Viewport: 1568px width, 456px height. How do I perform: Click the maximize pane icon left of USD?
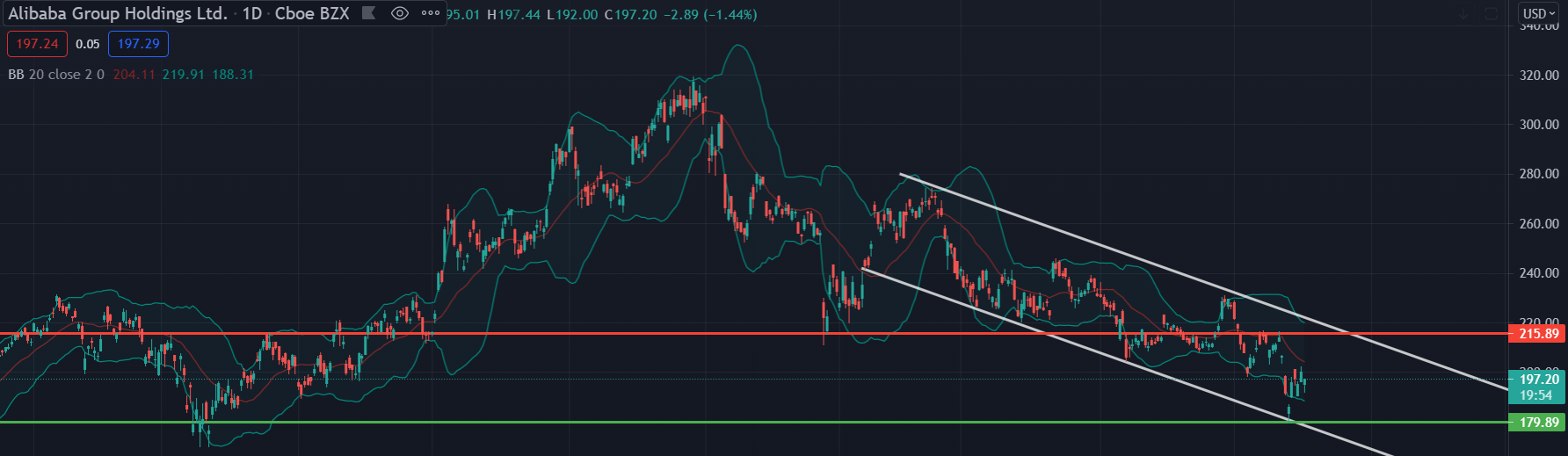click(1491, 14)
